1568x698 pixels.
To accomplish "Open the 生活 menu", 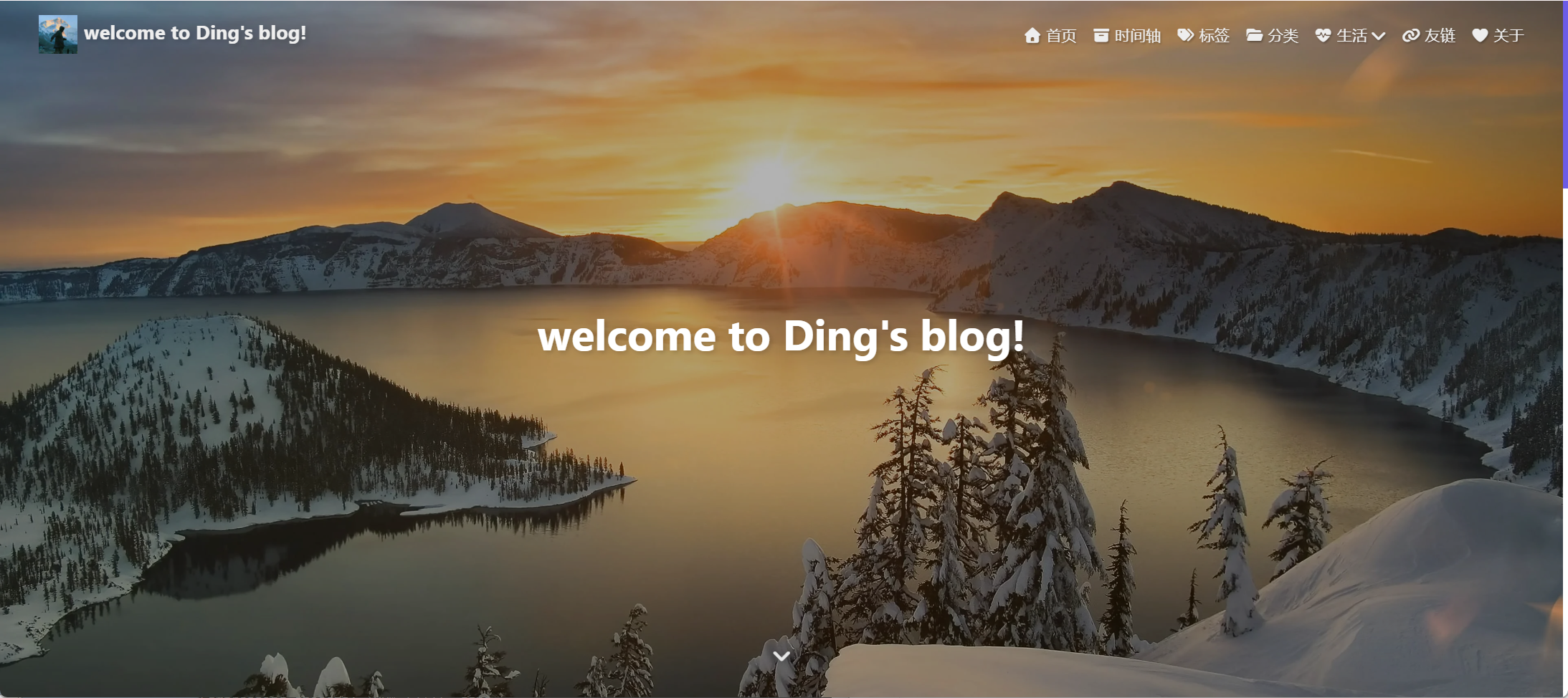I will (x=1350, y=35).
